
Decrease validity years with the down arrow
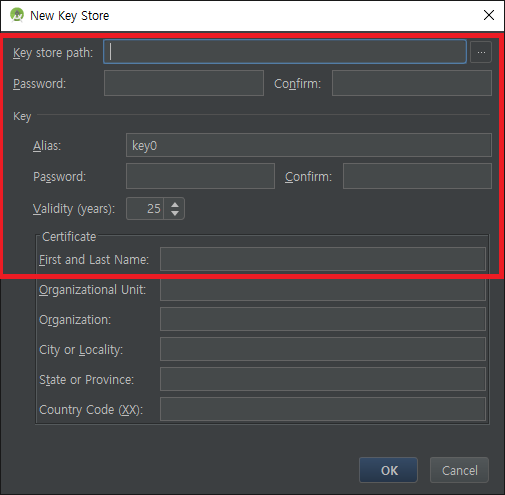click(175, 213)
